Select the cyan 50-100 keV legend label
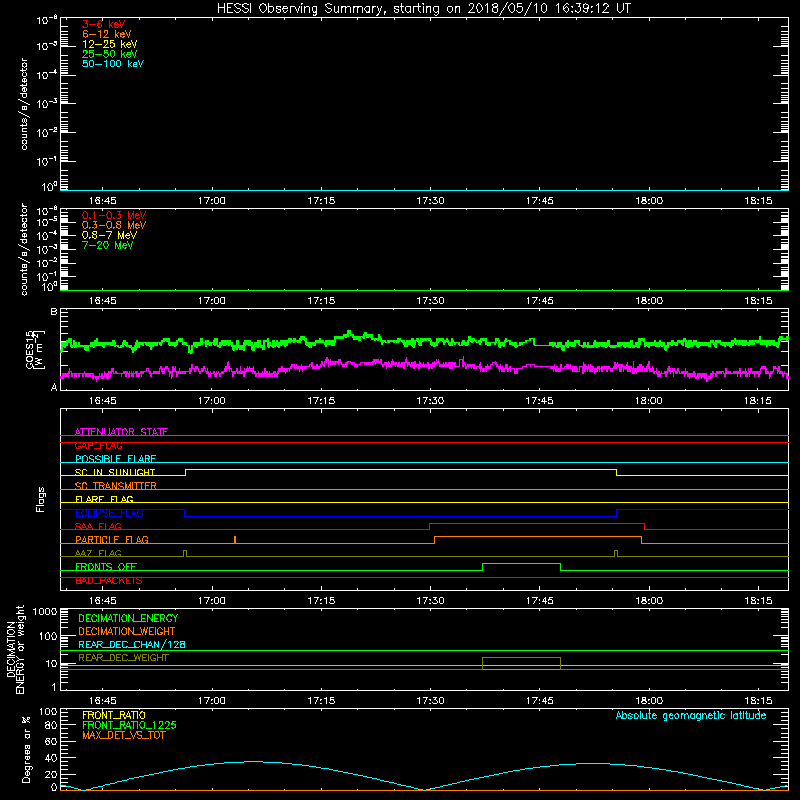Image resolution: width=800 pixels, height=800 pixels. [113, 64]
